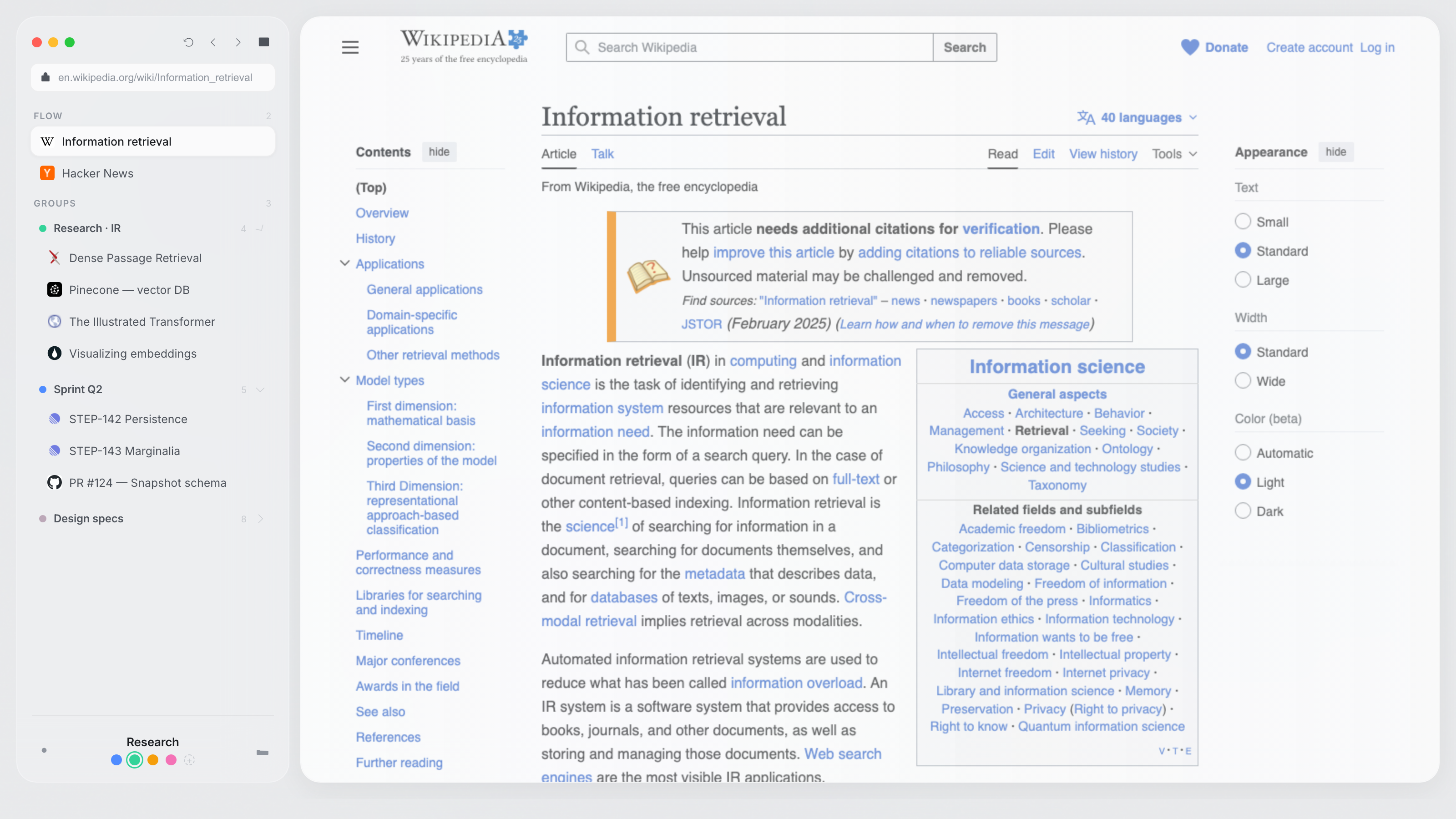Click the magnifier icon in the search box
Image resolution: width=1456 pixels, height=819 pixels.
[581, 47]
